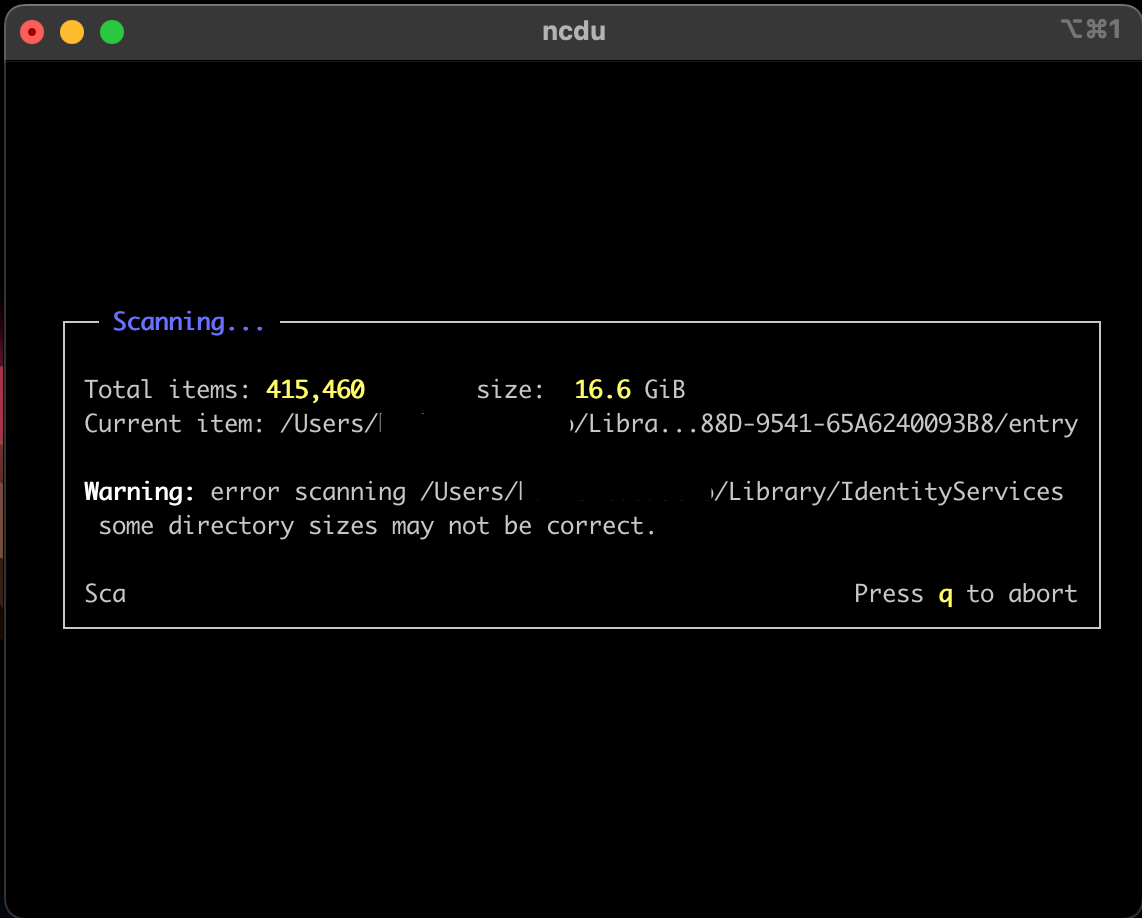Toggle the yellow minimize traffic light
Viewport: 1142px width, 918px height.
pos(71,31)
